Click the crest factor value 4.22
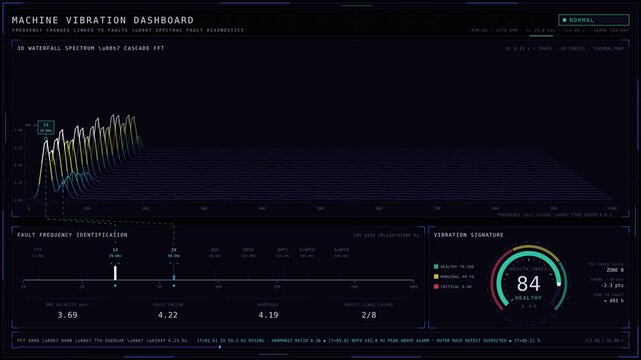 (168, 315)
